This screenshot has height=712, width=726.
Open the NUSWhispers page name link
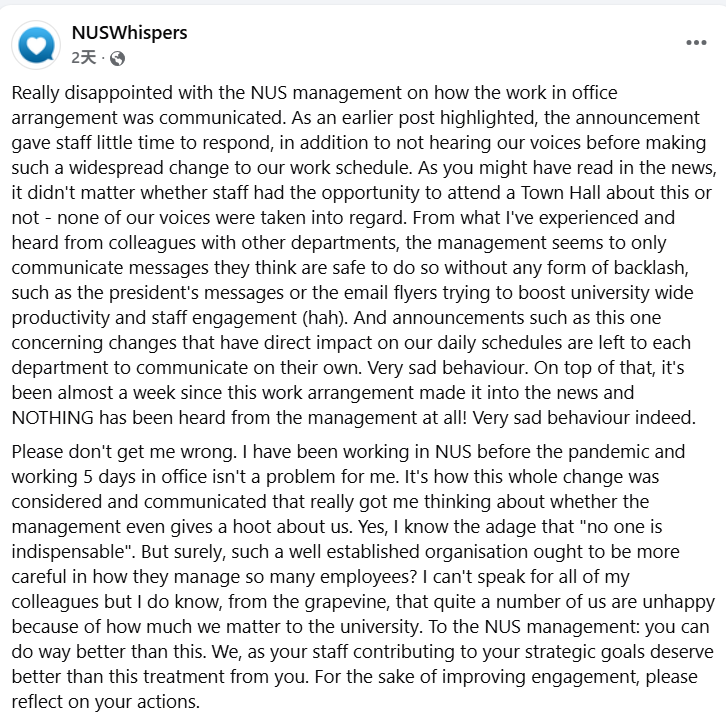pos(129,32)
